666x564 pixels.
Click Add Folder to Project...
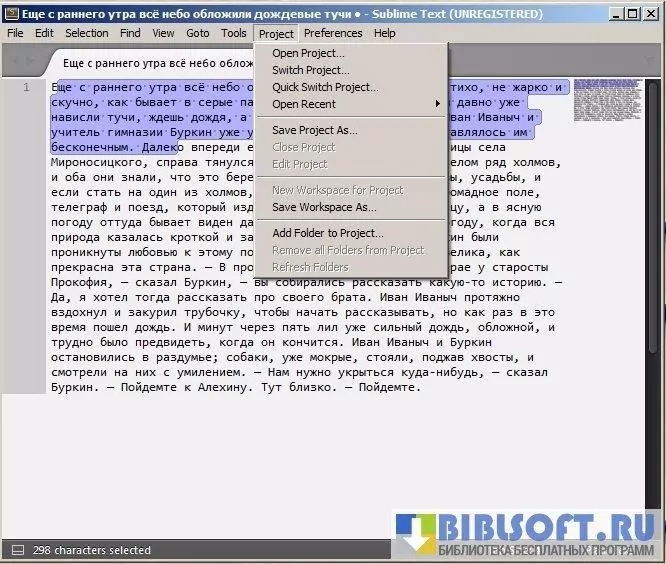tap(327, 233)
